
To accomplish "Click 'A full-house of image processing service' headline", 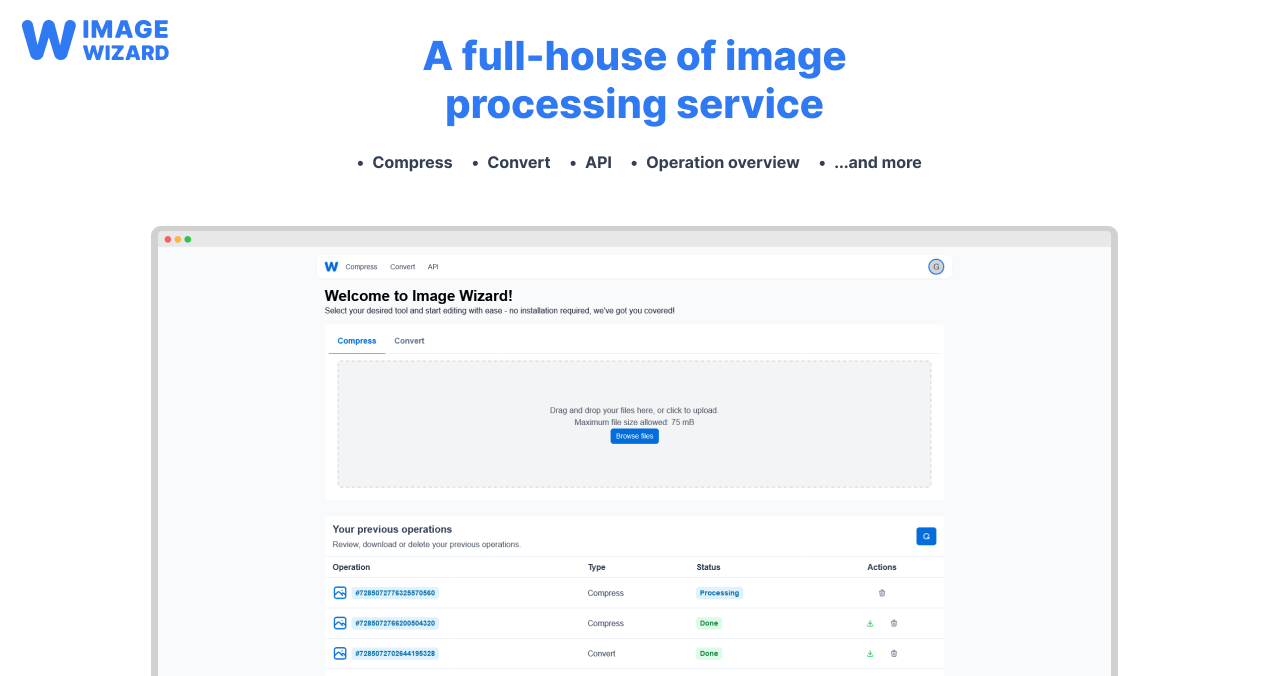I will tap(635, 80).
